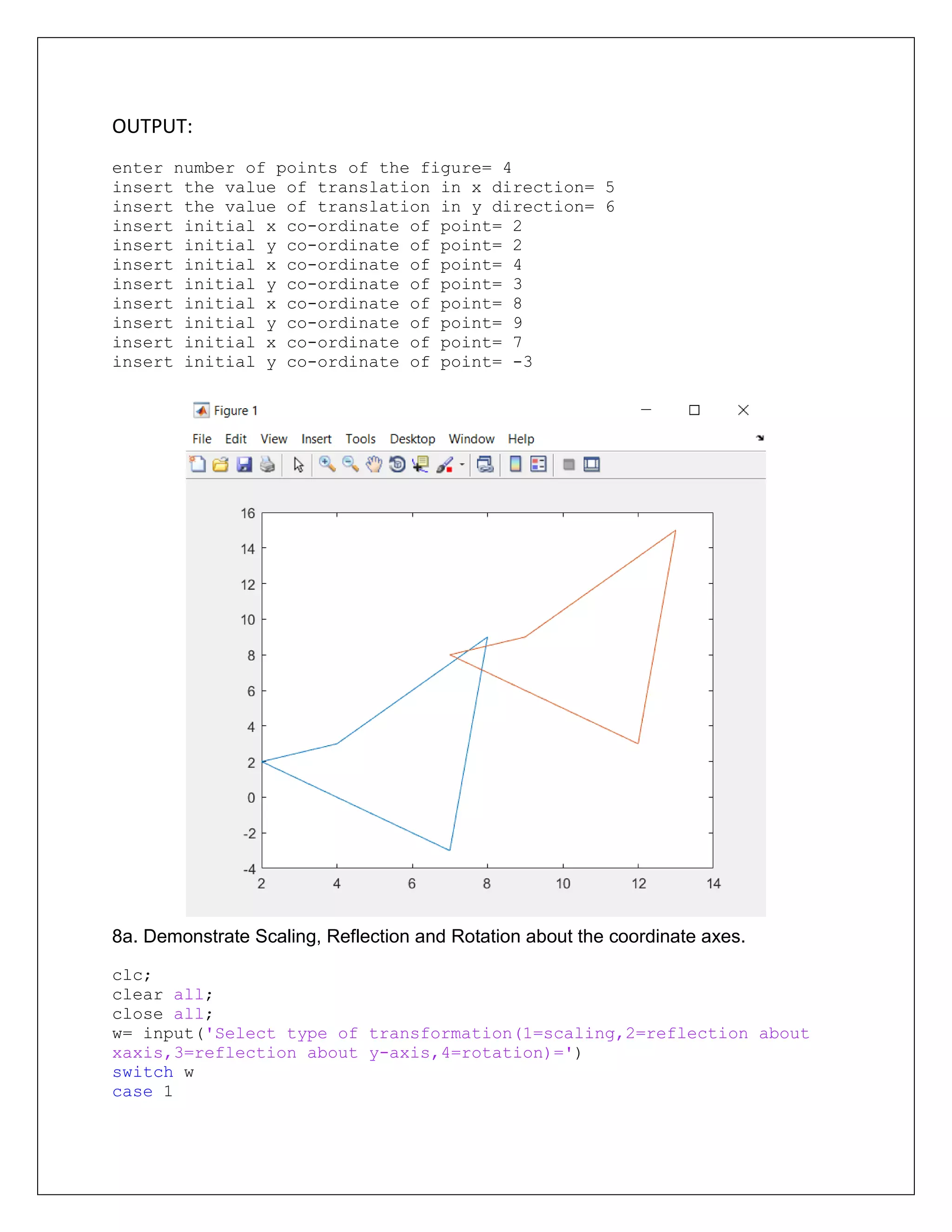Activate the Zoom Out magnifier tool
This screenshot has width=952, height=1232.
point(350,464)
